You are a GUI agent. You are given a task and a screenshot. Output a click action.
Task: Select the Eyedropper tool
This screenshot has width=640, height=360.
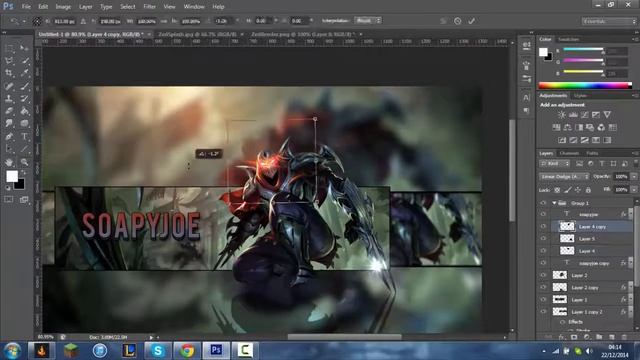coord(24,73)
